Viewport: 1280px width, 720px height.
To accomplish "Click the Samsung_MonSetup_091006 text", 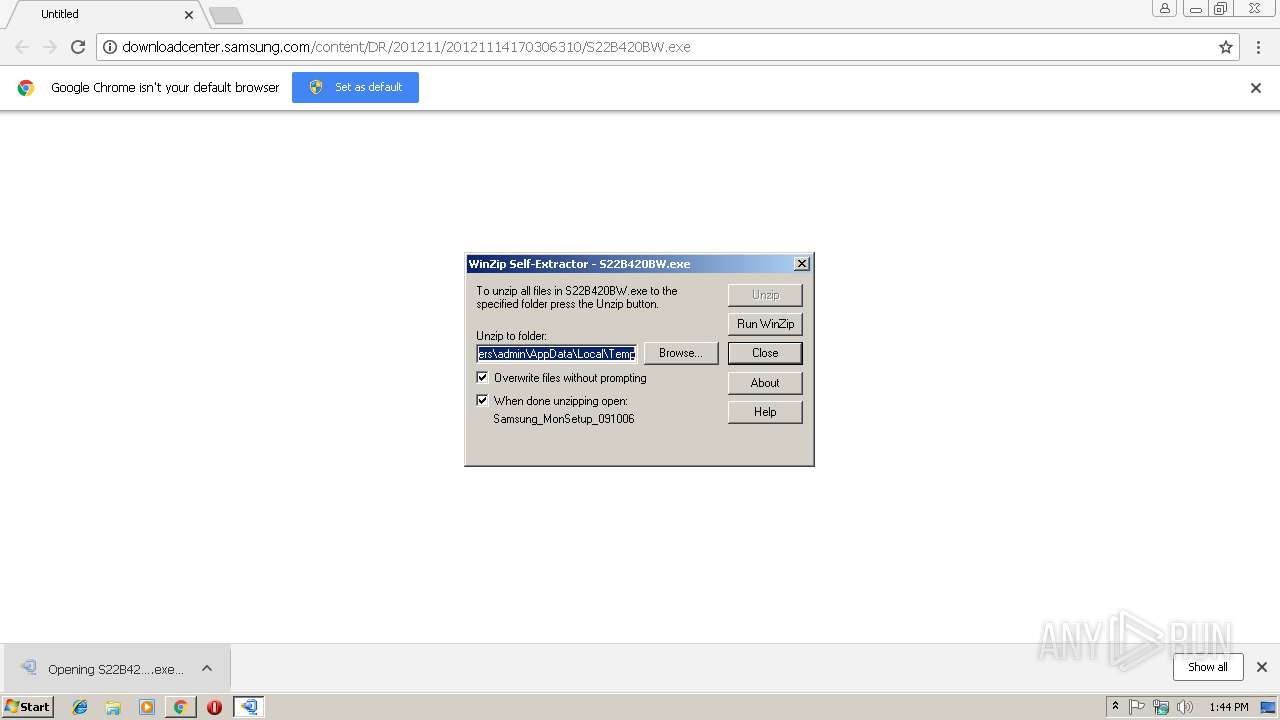I will click(564, 419).
